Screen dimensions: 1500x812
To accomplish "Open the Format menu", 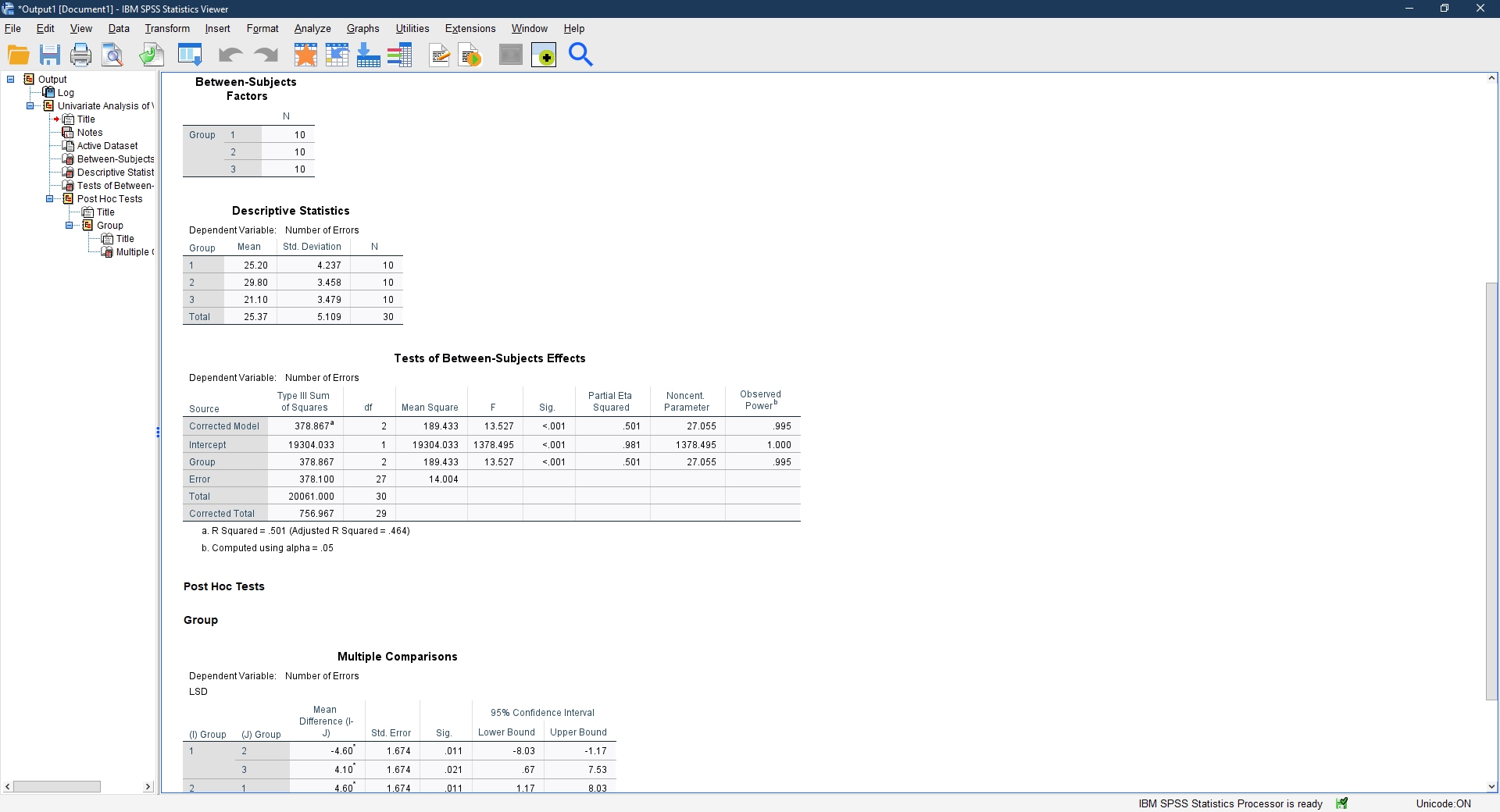I will pos(262,28).
